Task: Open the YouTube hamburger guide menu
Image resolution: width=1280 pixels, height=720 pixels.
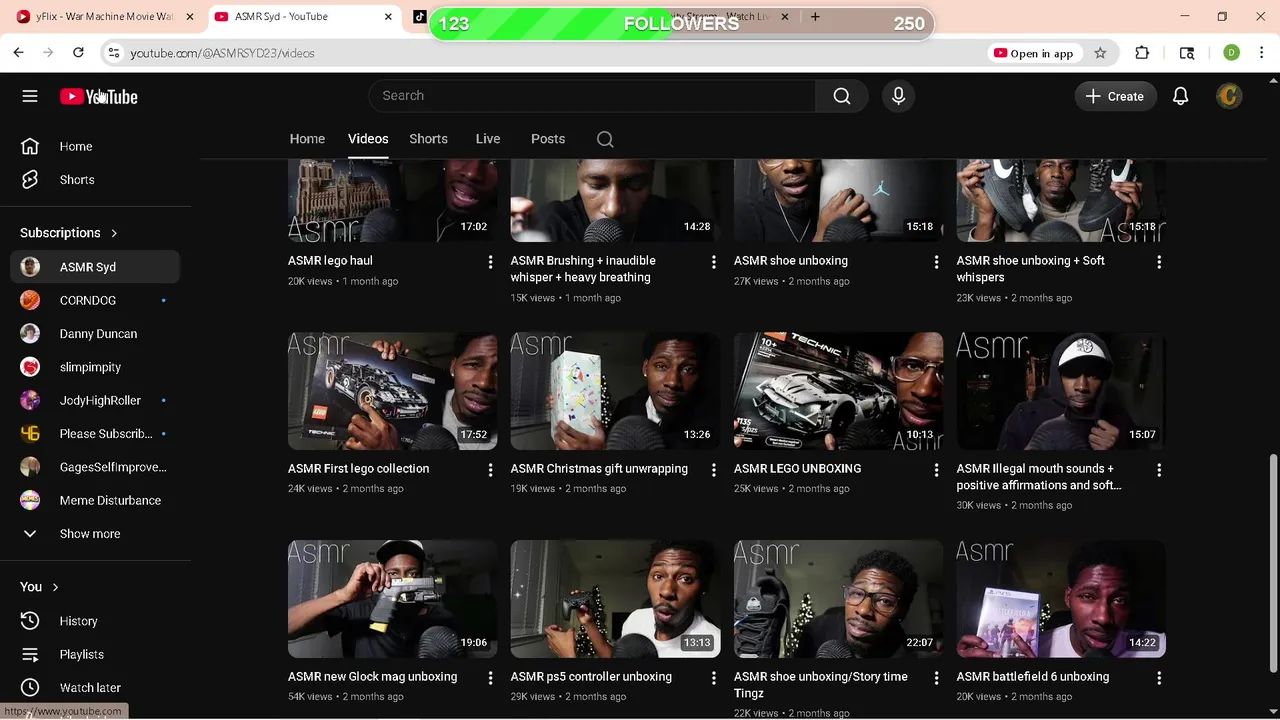Action: pos(30,96)
